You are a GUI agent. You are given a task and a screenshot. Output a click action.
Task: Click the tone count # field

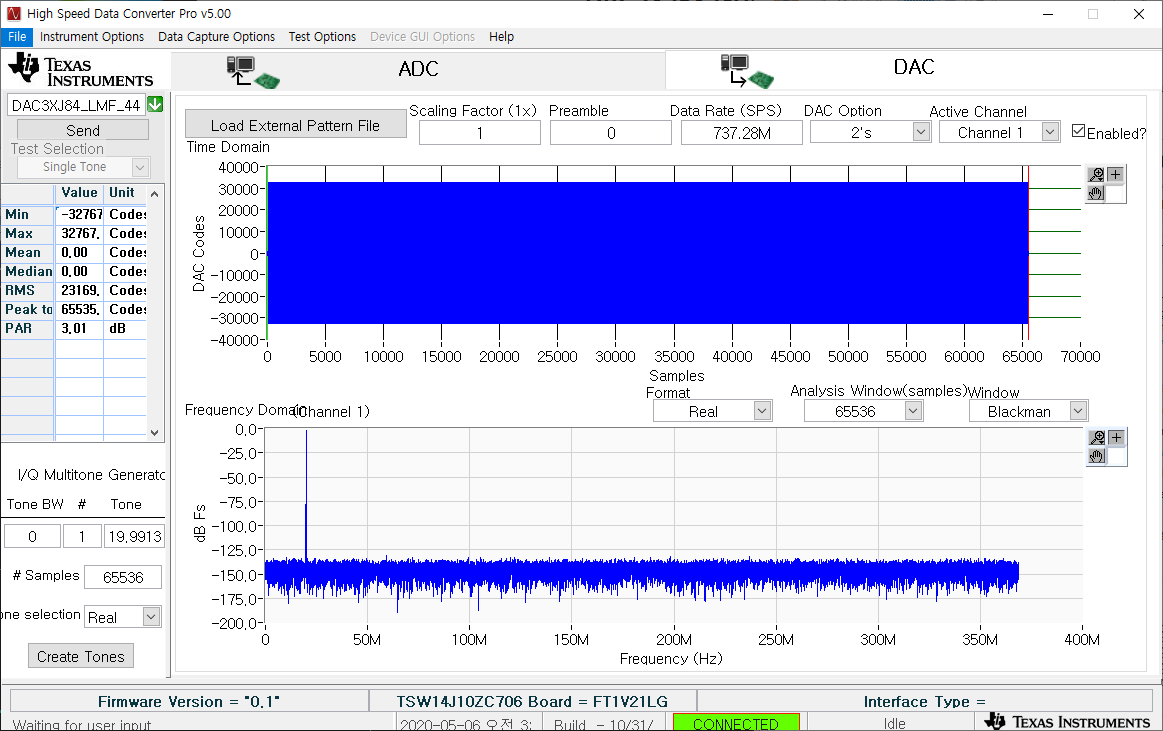82,536
